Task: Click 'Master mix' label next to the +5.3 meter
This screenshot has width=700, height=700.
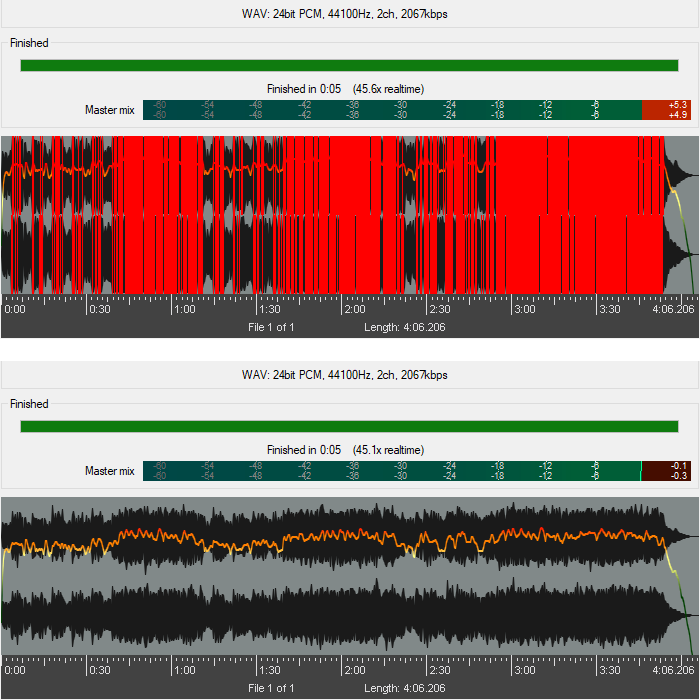Action: pos(110,110)
